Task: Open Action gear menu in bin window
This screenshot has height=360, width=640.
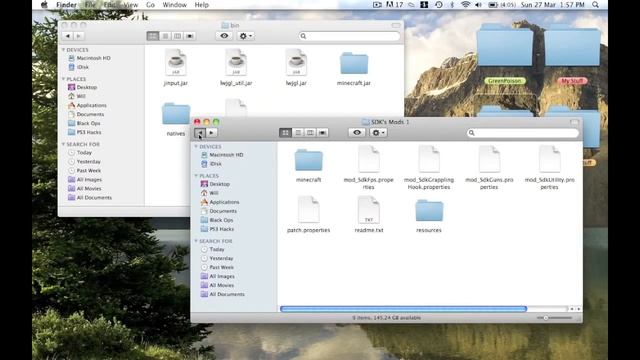Action: tap(245, 36)
